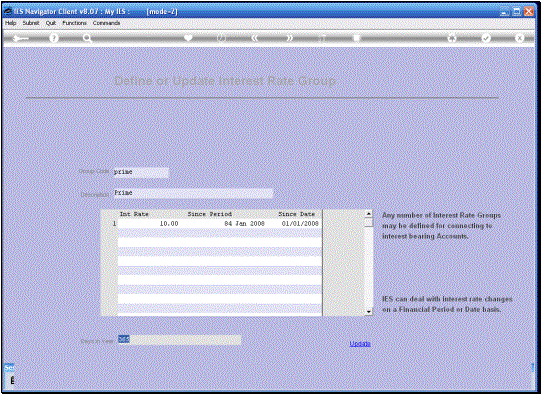Click the document page icon in toolbar

[x=357, y=38]
